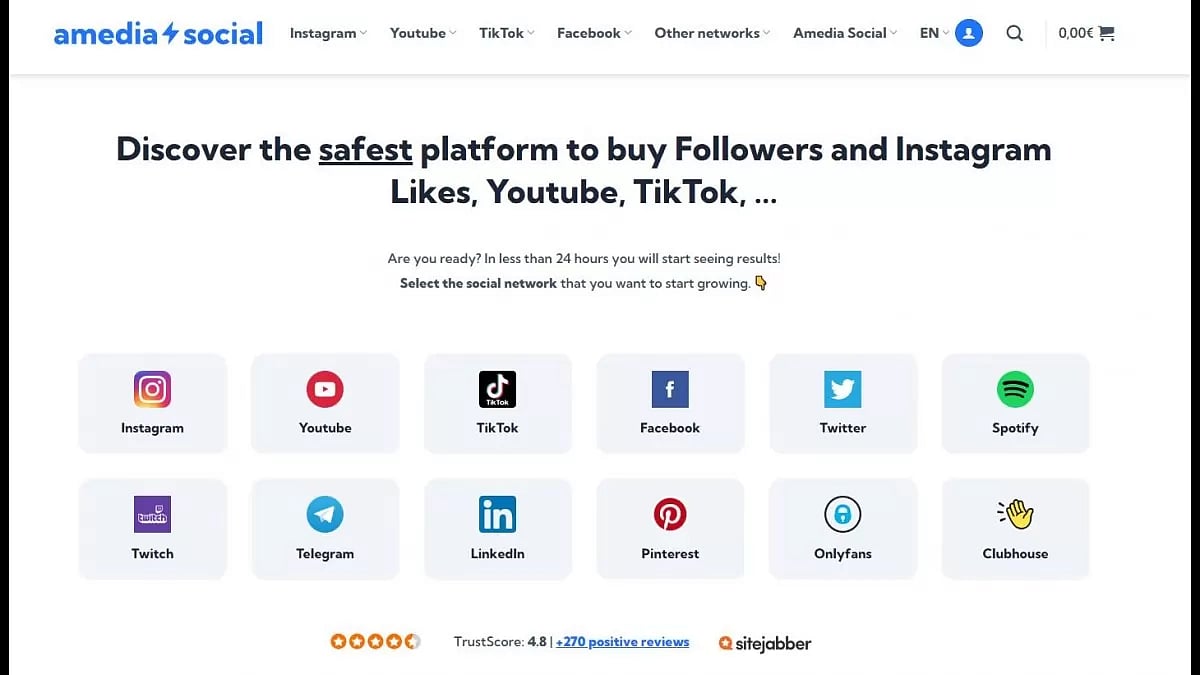Open the user account icon
The width and height of the screenshot is (1200, 675).
[968, 33]
